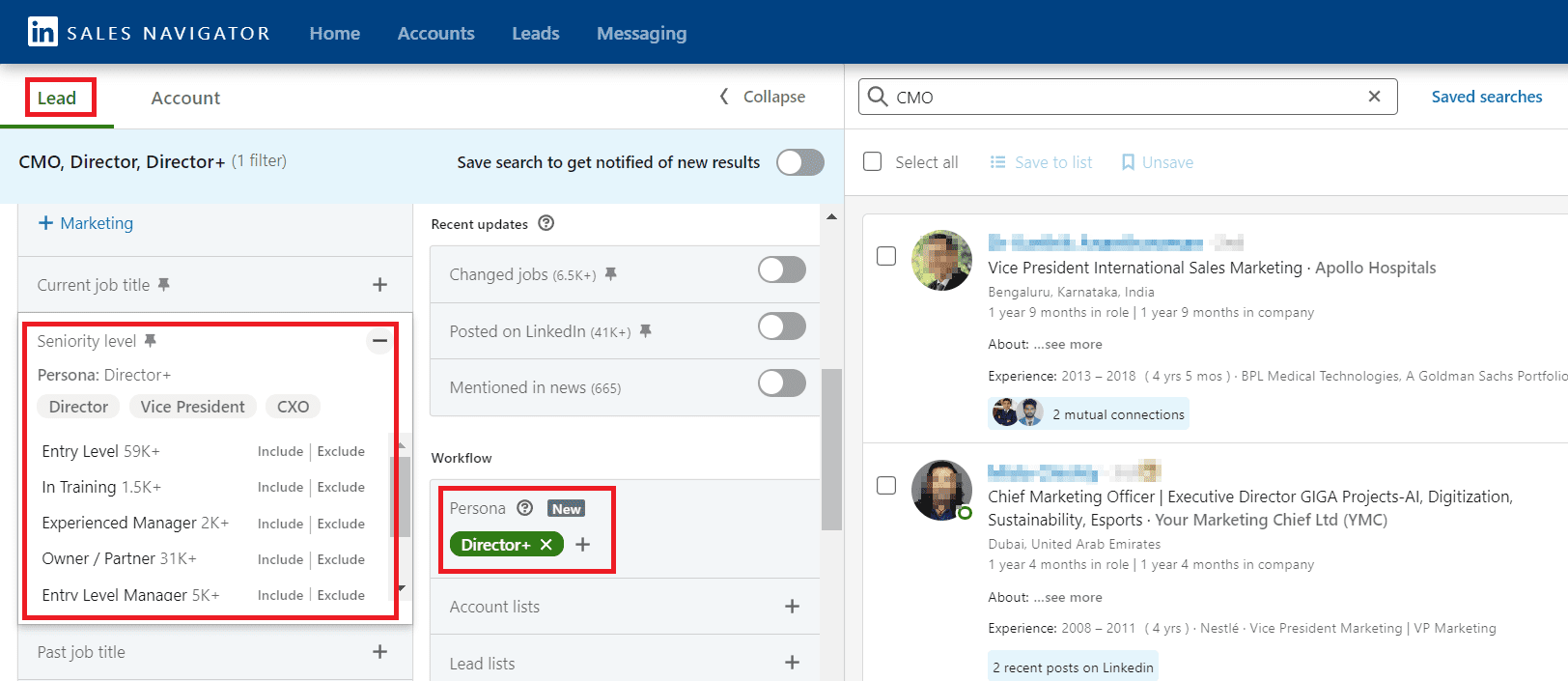Expand the Account lists filter
The width and height of the screenshot is (1568, 681).
[x=792, y=607]
